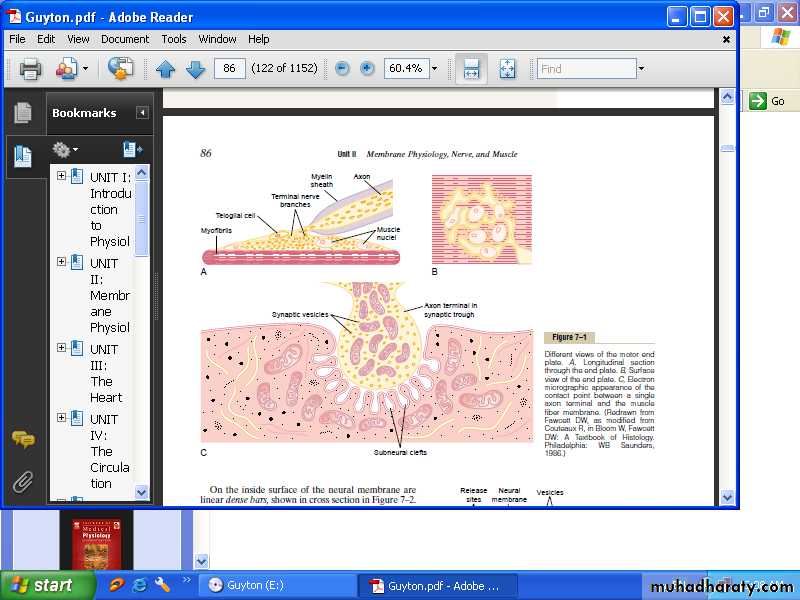Go to the next page using the down arrow

196,69
